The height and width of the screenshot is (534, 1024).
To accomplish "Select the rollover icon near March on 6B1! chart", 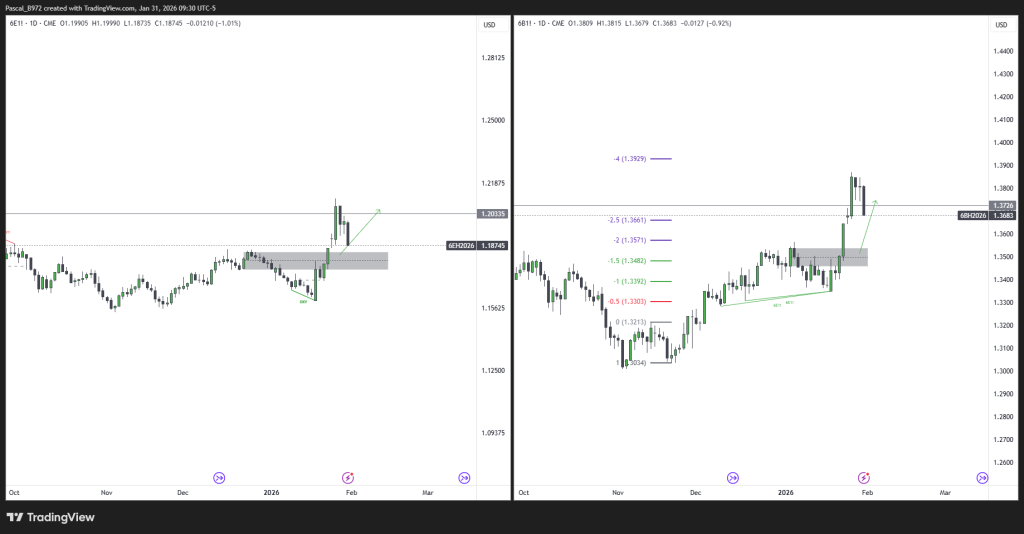I will point(979,478).
